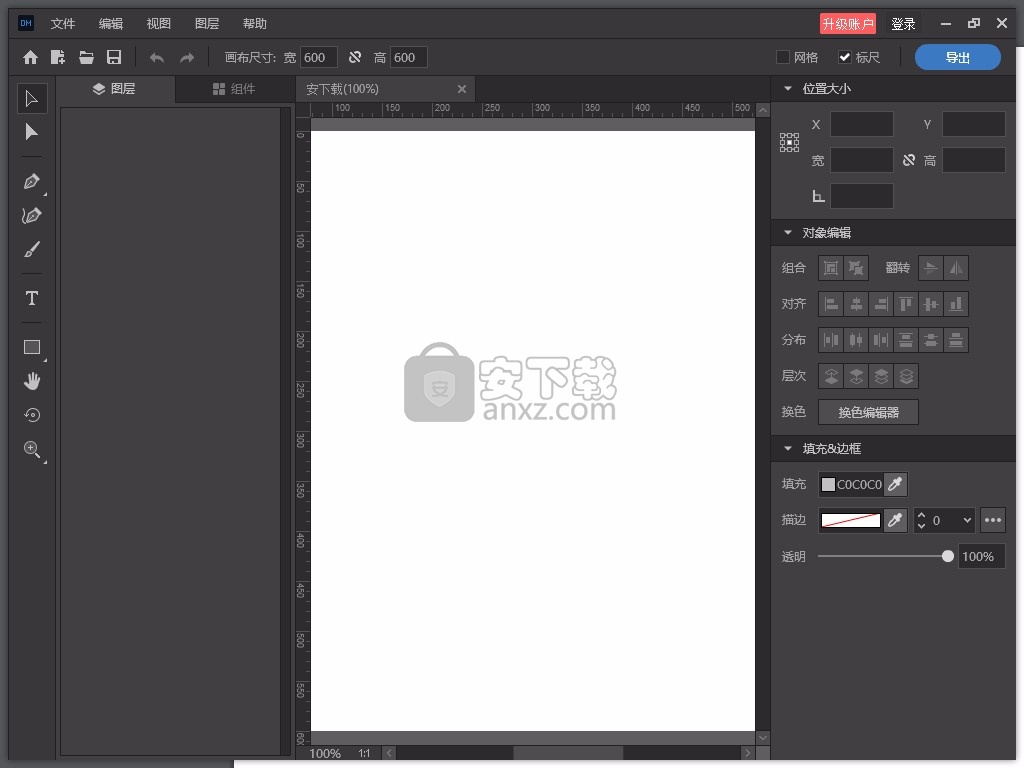The image size is (1024, 768).
Task: Select the Rectangle shape tool
Action: tap(31, 347)
